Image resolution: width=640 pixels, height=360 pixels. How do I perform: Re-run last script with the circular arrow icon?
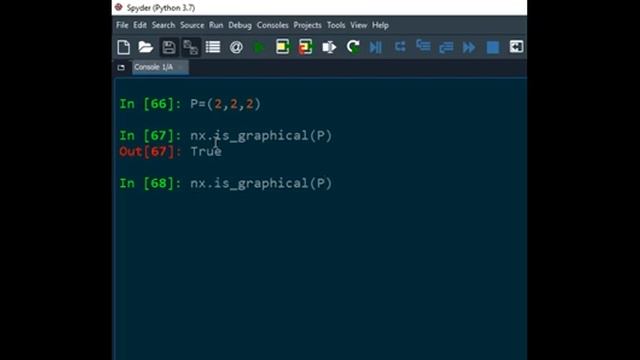coord(353,47)
